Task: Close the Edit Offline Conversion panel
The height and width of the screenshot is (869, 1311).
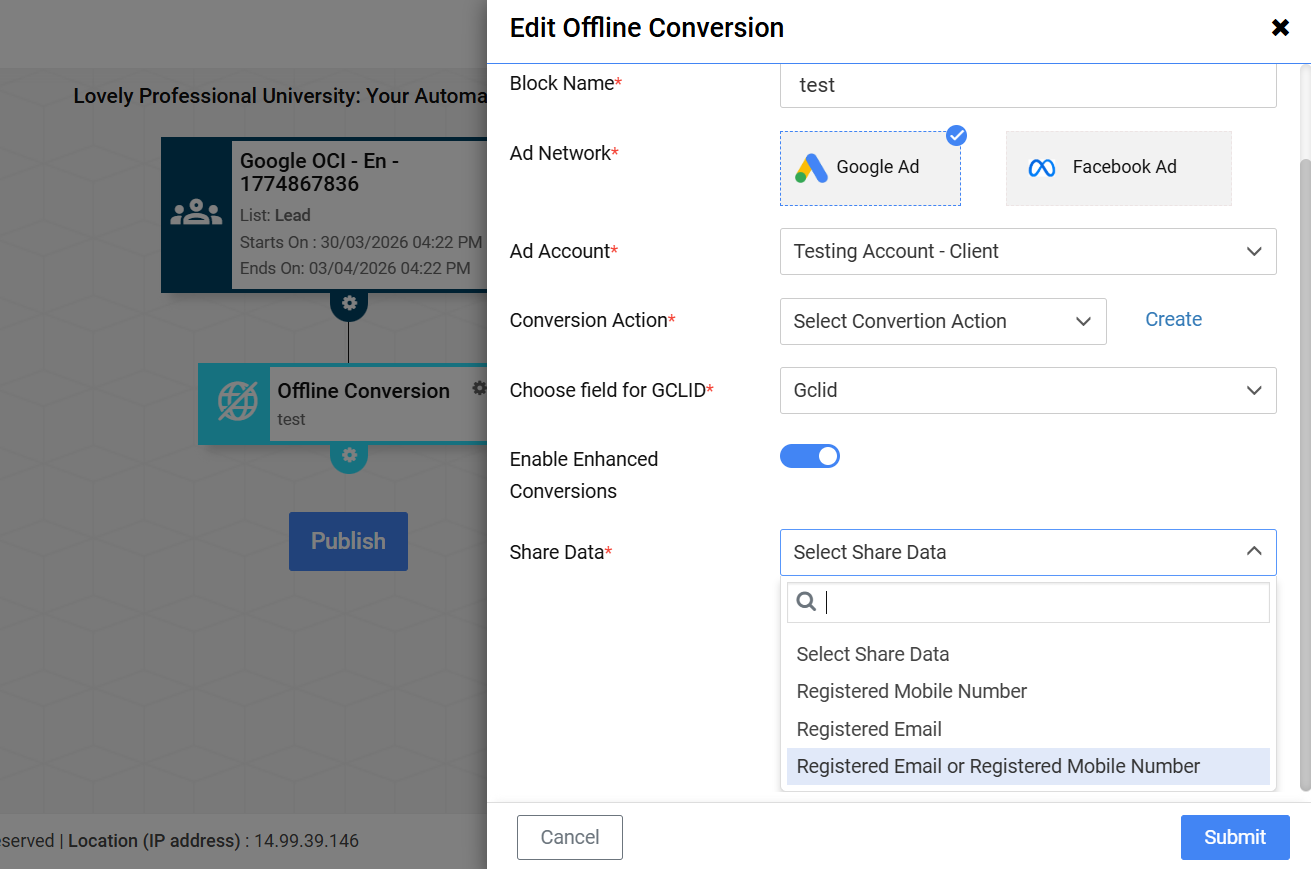Action: [1280, 28]
